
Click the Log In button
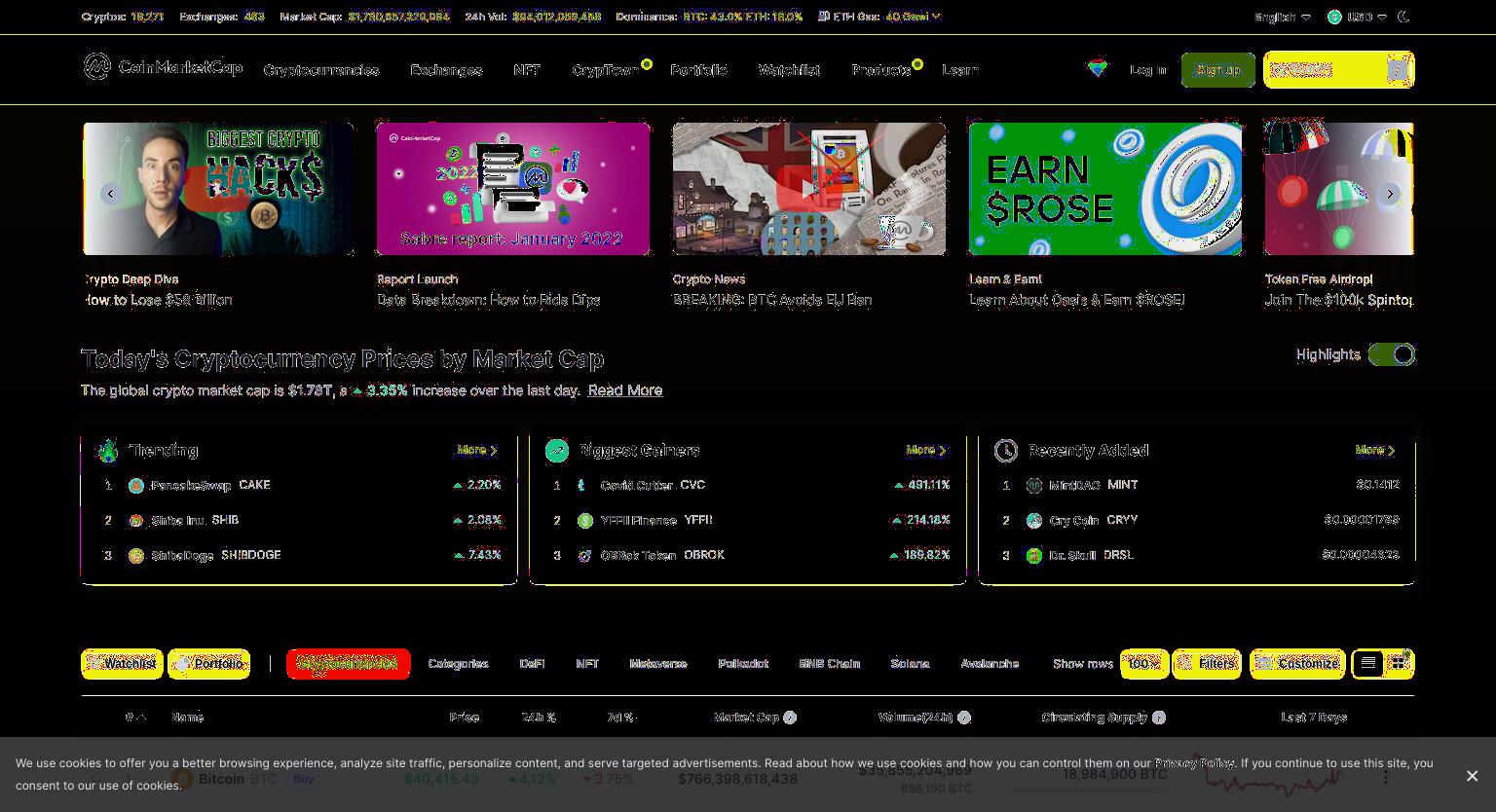coord(1147,69)
